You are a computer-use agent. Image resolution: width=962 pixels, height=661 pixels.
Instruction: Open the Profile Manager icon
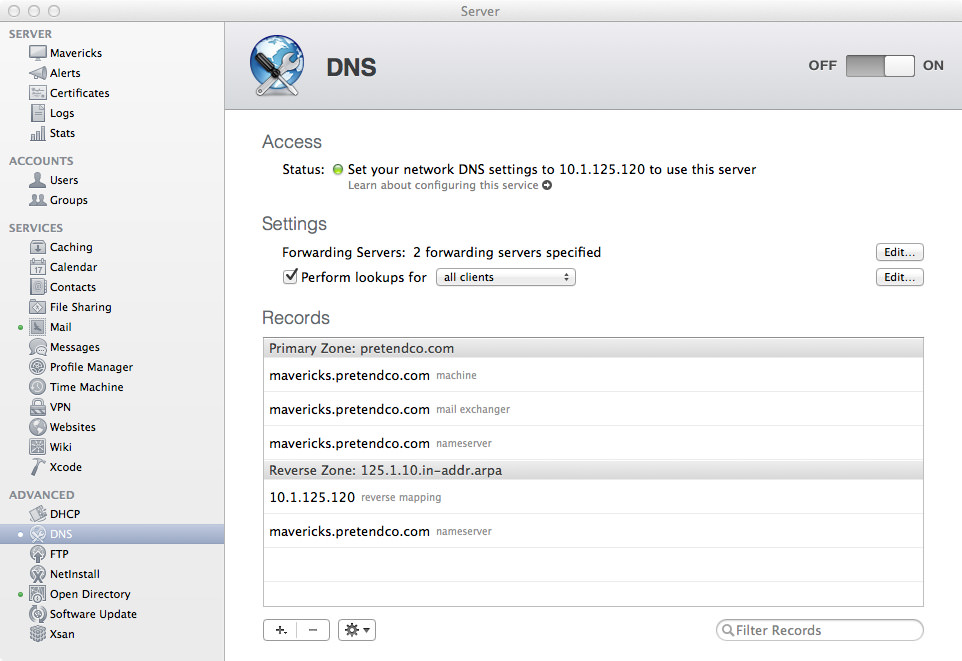(37, 367)
